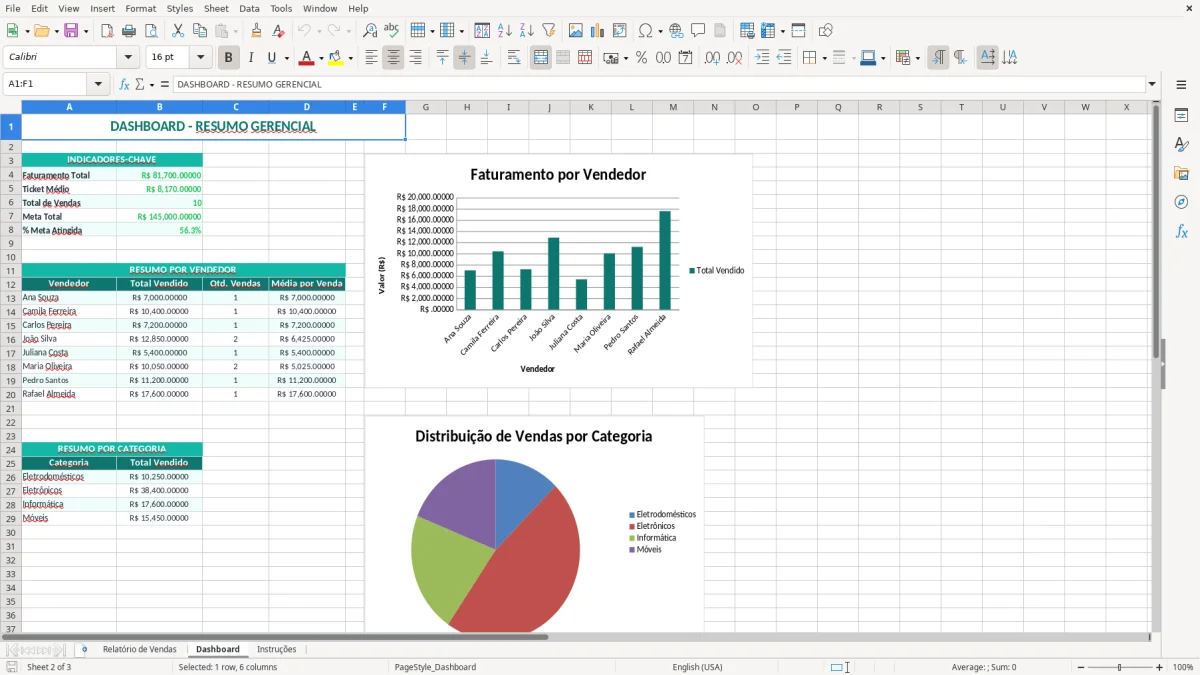The width and height of the screenshot is (1200, 675).
Task: Toggle Merge and Center Cells
Action: (541, 58)
